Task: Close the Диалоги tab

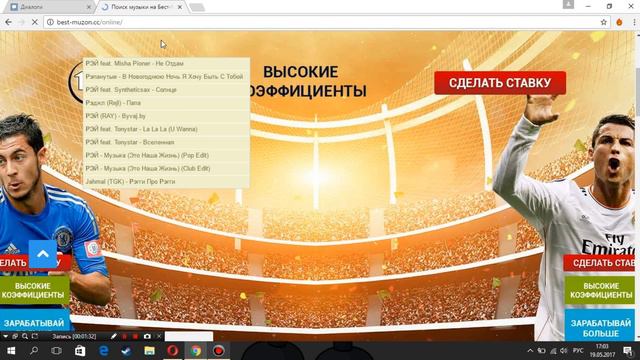Action: pyautogui.click(x=89, y=7)
